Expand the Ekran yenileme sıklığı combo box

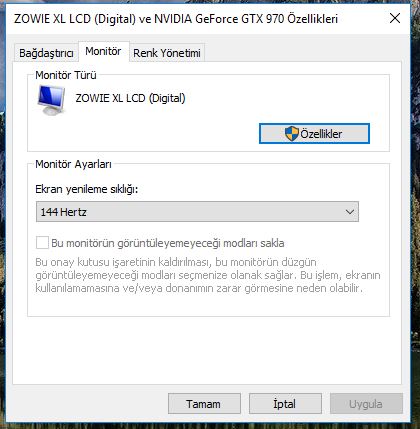(x=197, y=212)
